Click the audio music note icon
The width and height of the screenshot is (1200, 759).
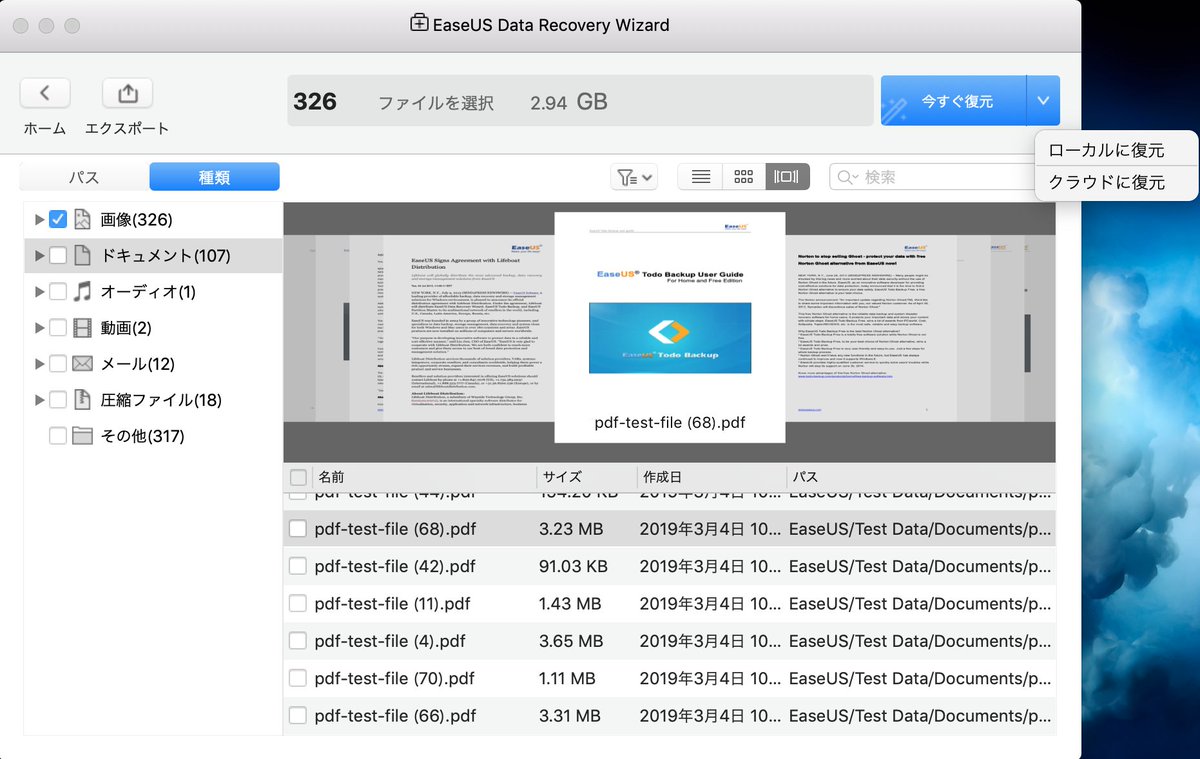click(82, 291)
